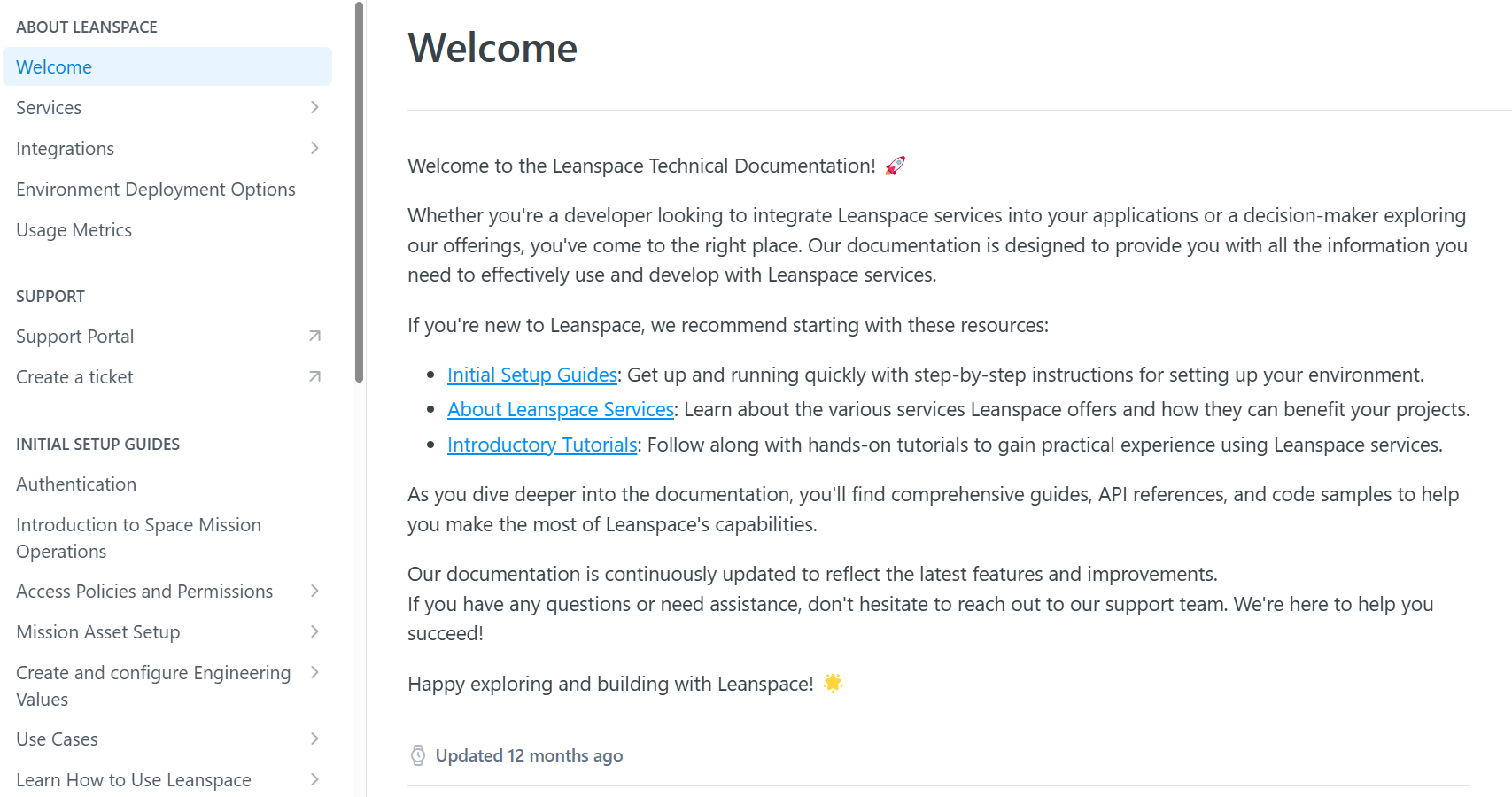This screenshot has width=1512, height=797.
Task: Follow the About Leanspace Services link
Action: tap(561, 410)
